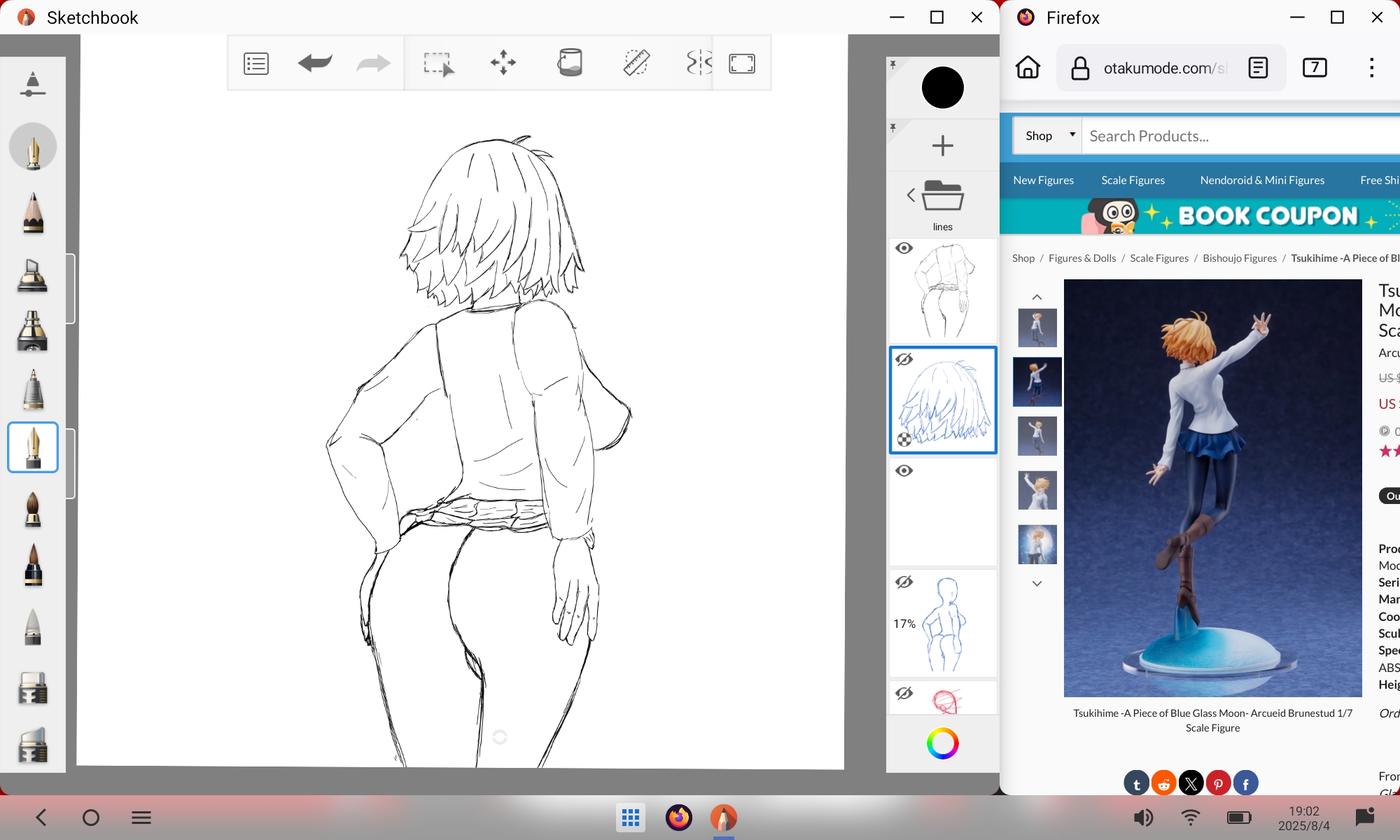Screen dimensions: 1400x840
Task: Hide the empty white layer
Action: (904, 470)
